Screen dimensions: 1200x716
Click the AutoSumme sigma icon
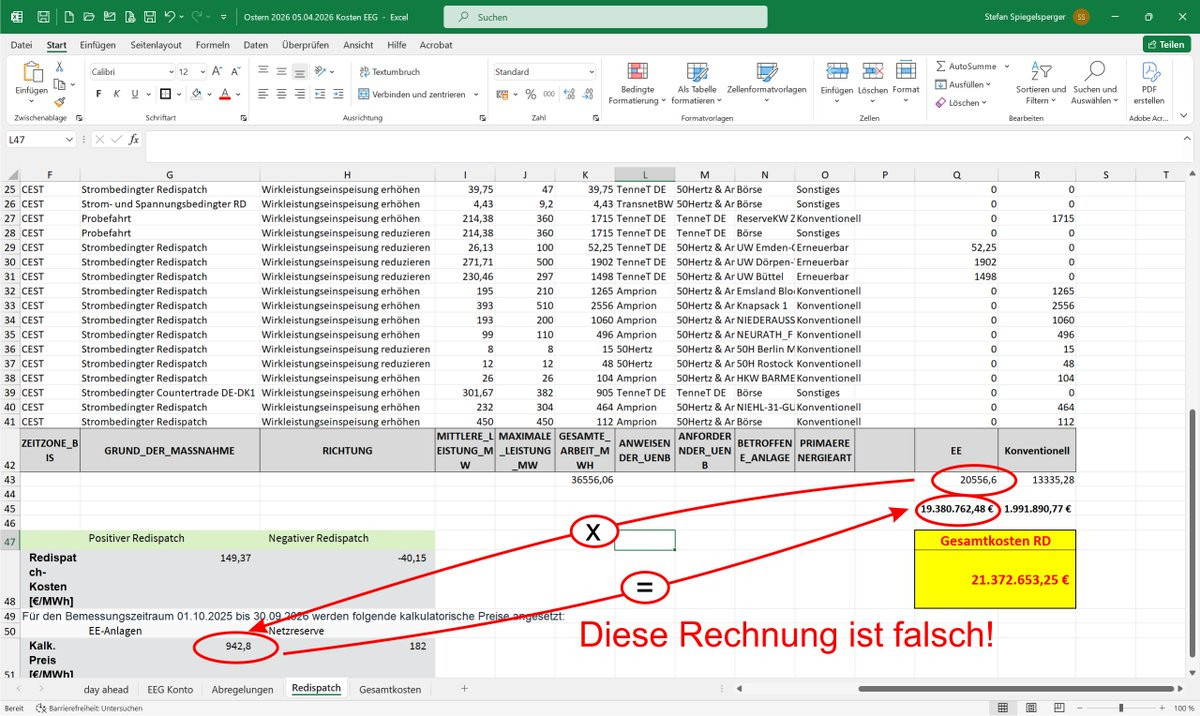[x=941, y=66]
